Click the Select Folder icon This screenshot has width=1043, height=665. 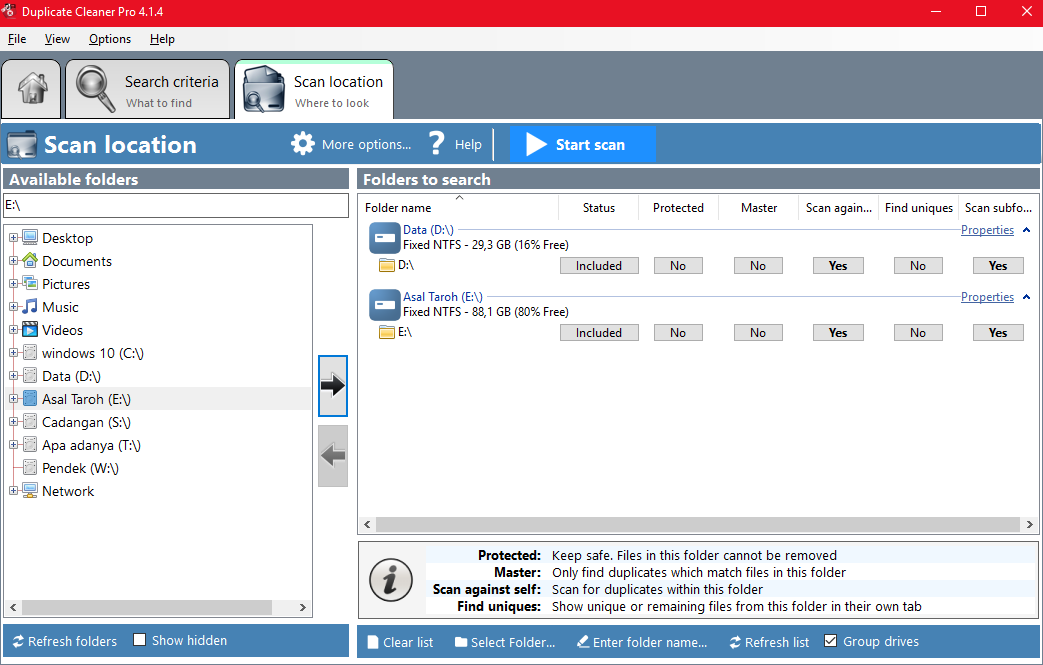tap(461, 642)
